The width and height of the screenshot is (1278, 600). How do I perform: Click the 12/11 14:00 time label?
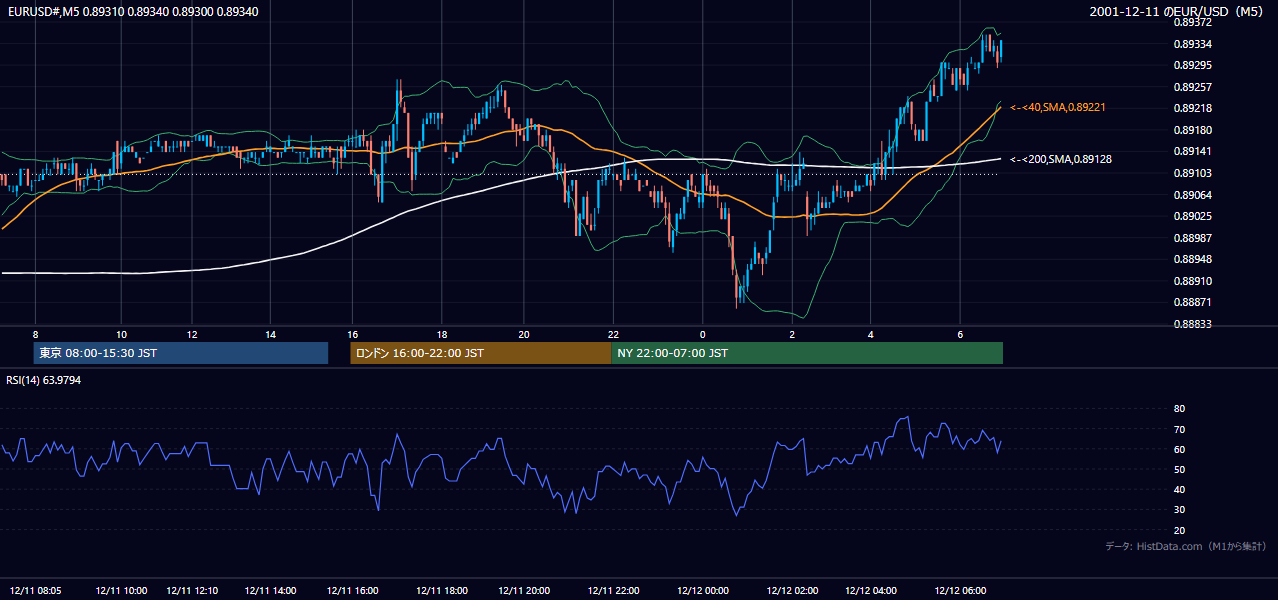[271, 590]
